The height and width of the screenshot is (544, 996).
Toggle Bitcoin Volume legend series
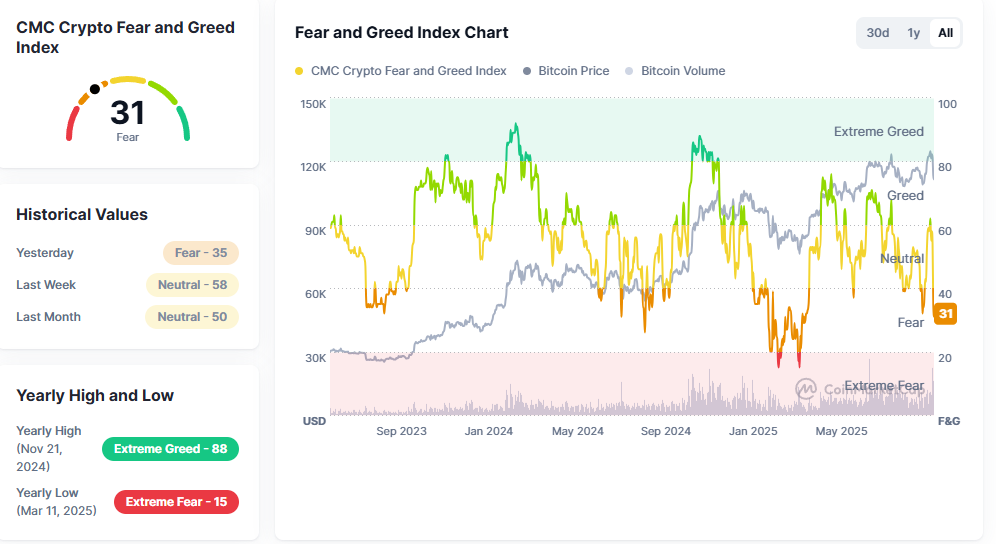[x=683, y=71]
